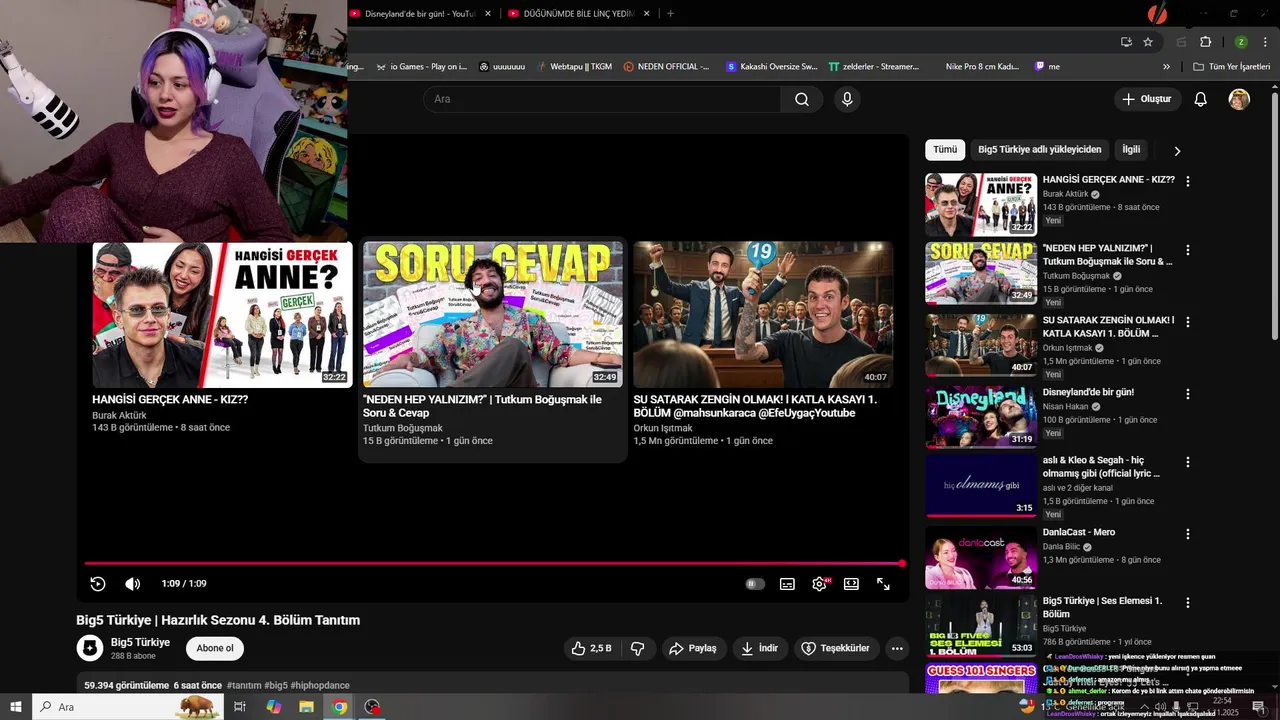The height and width of the screenshot is (720, 1280).
Task: Open the Webtapu || TKGM bookmark
Action: (574, 67)
